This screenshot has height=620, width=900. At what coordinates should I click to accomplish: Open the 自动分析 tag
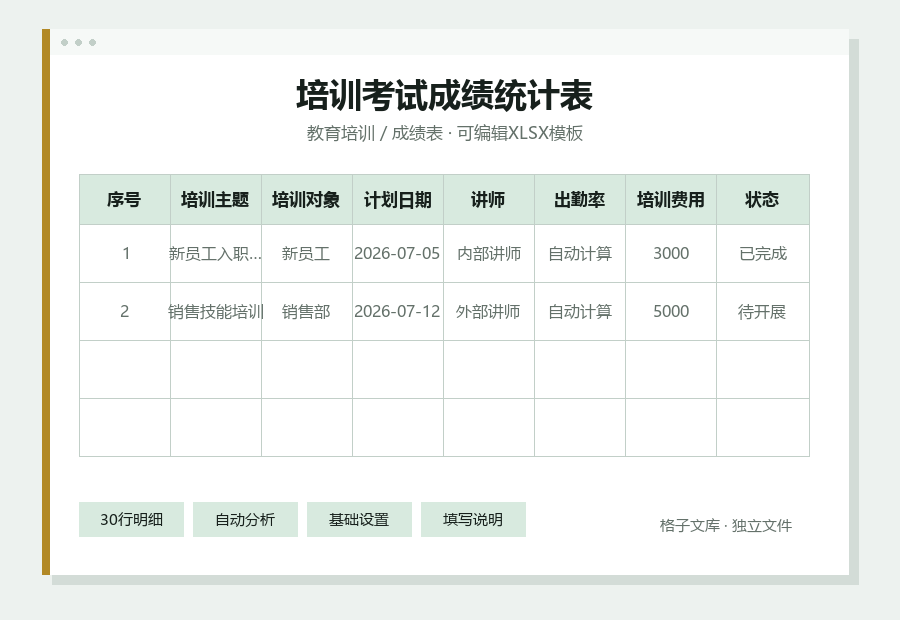(245, 520)
